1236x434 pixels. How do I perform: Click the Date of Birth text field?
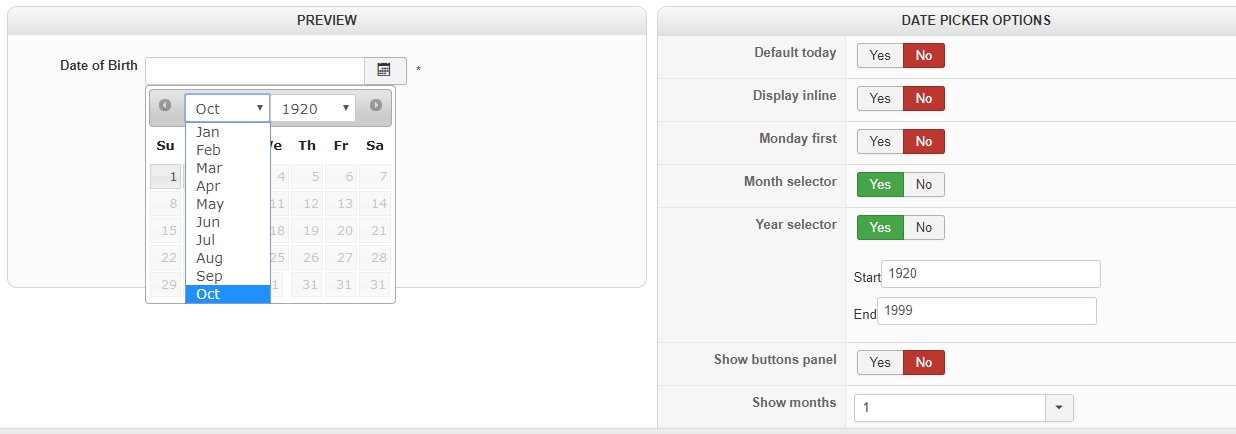coord(255,70)
